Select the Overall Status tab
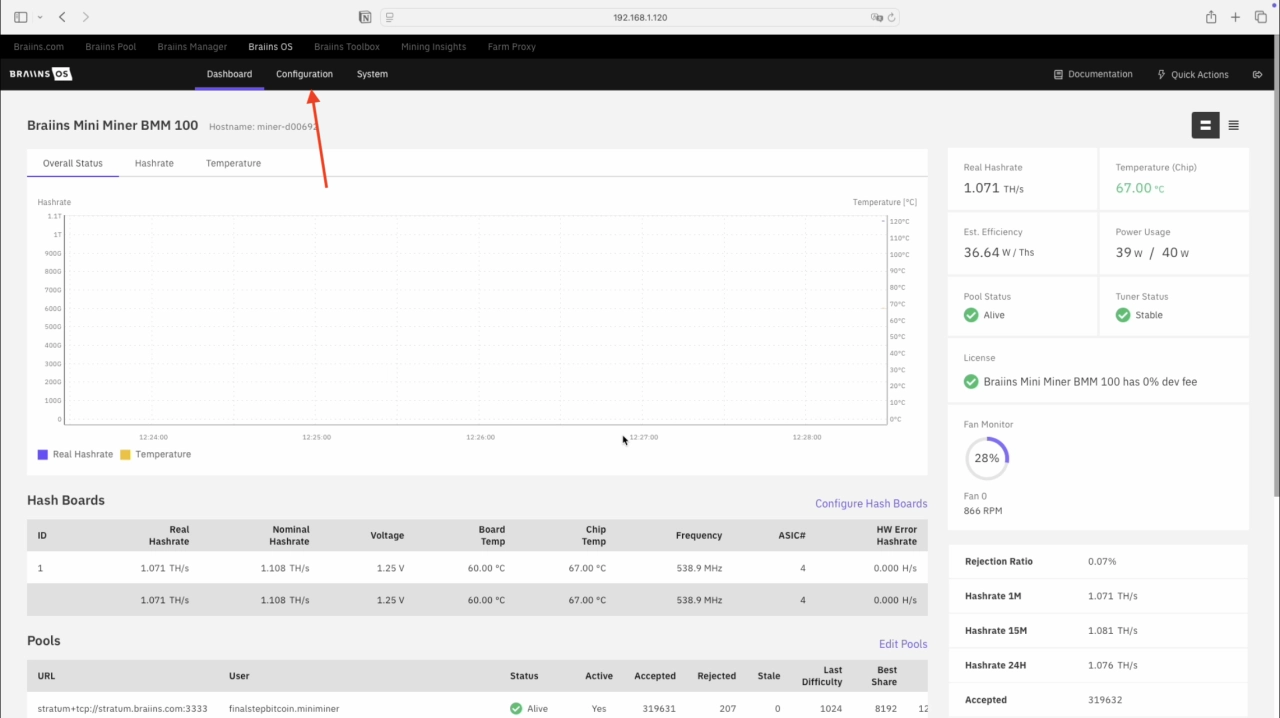 (x=73, y=163)
